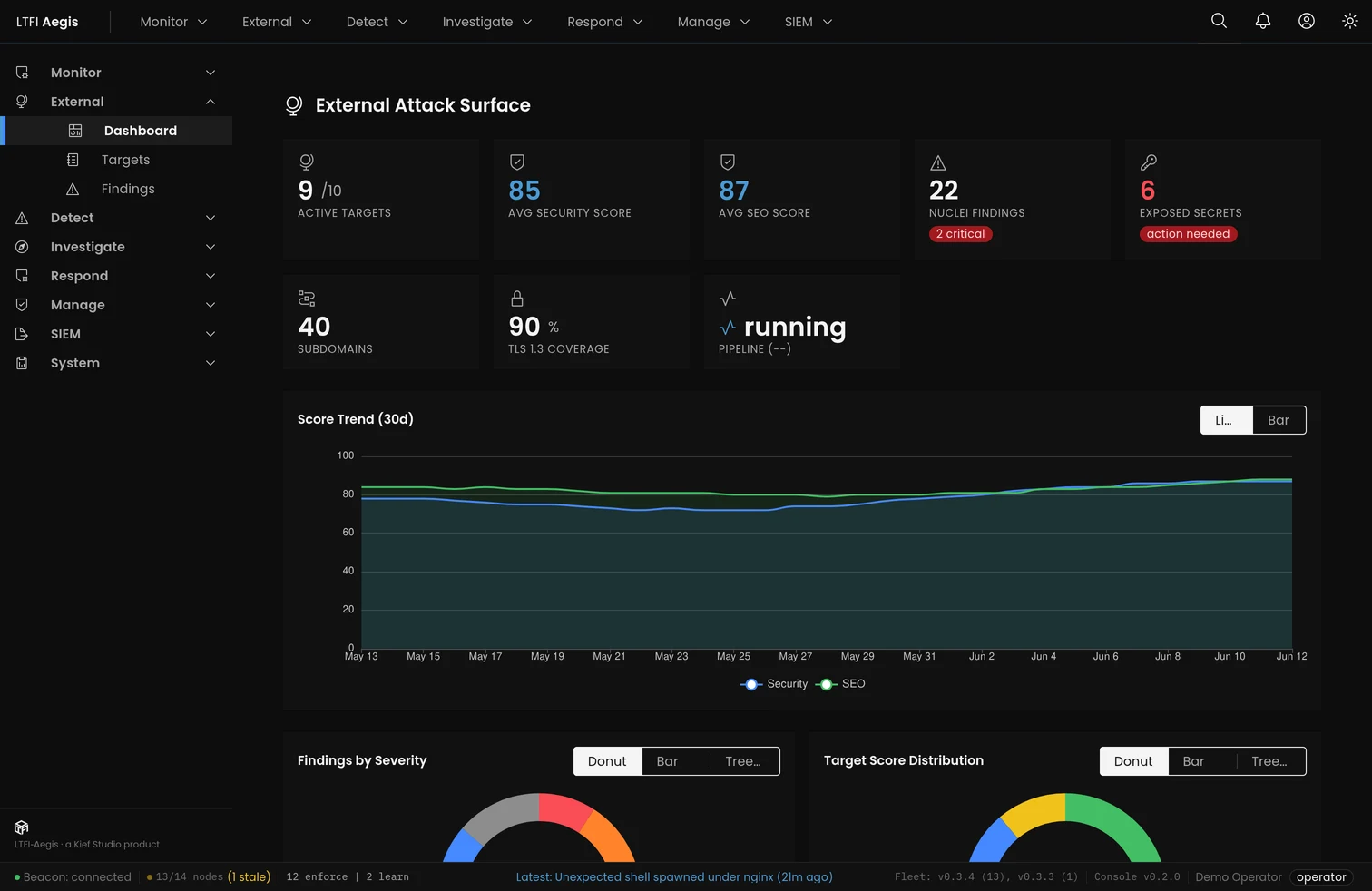This screenshot has height=891, width=1372.
Task: Toggle SEO series in chart legend
Action: point(840,684)
